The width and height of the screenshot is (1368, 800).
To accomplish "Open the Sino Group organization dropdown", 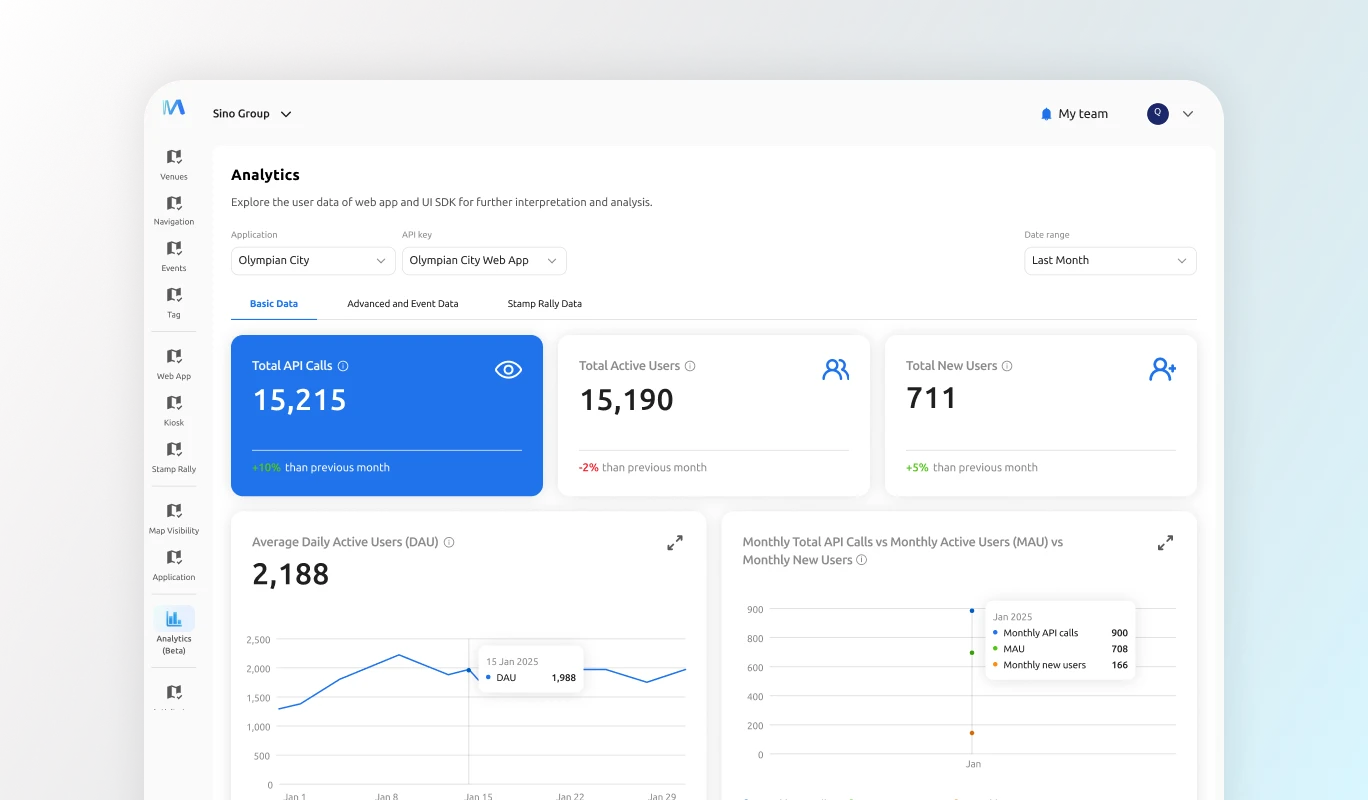I will 252,114.
